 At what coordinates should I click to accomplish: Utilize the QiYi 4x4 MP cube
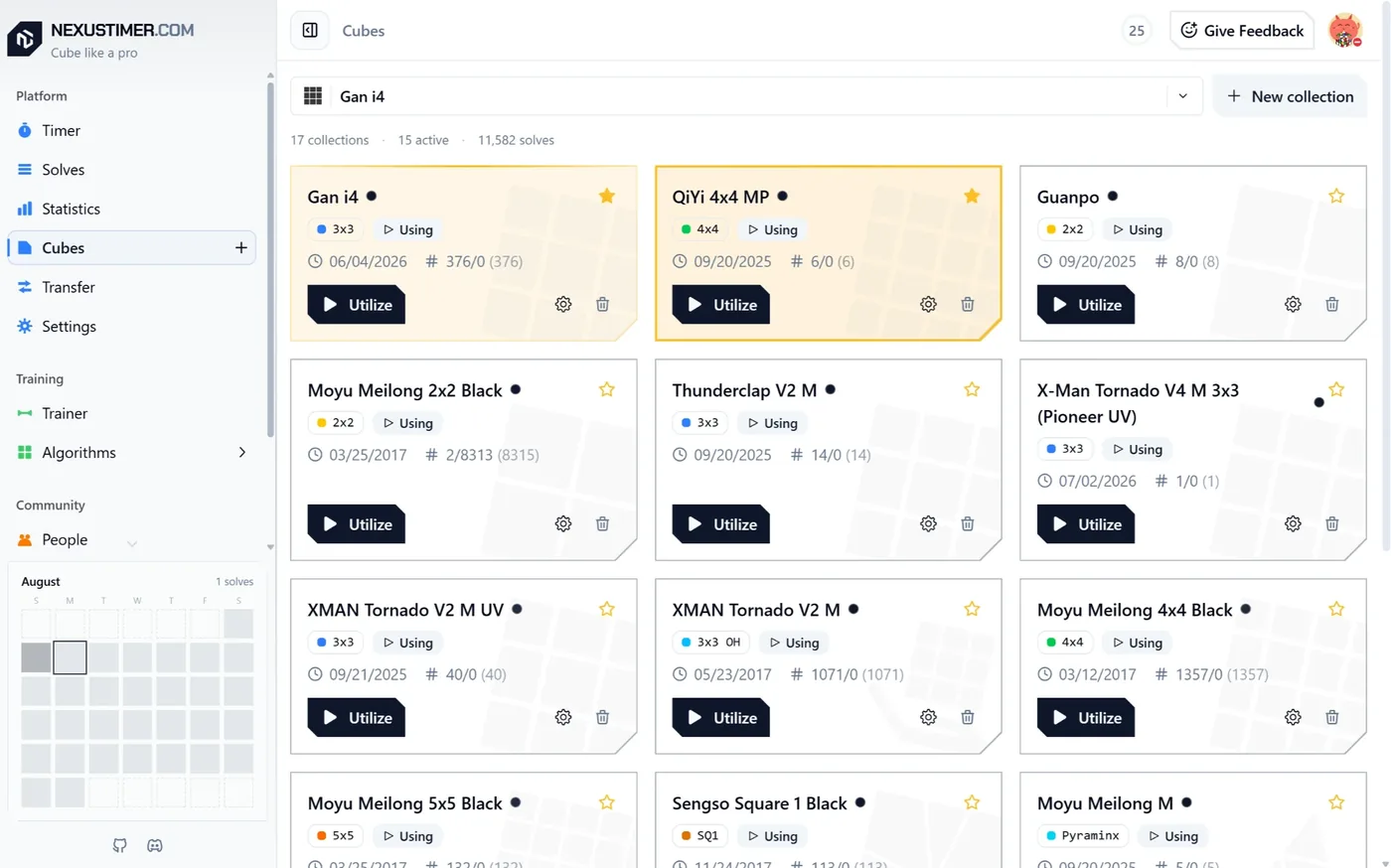pyautogui.click(x=721, y=305)
